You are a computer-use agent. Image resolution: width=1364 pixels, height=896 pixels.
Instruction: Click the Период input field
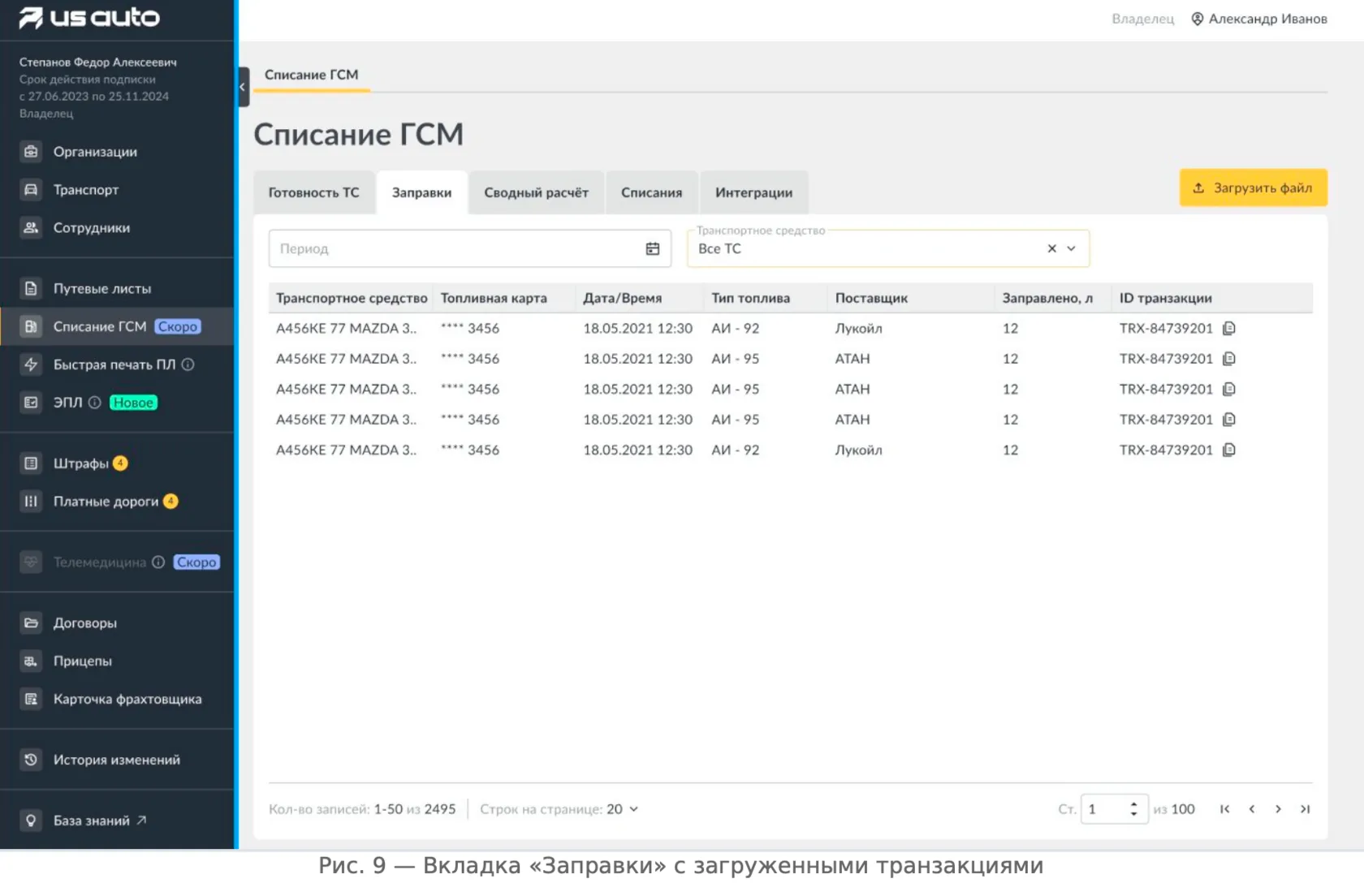pos(469,248)
